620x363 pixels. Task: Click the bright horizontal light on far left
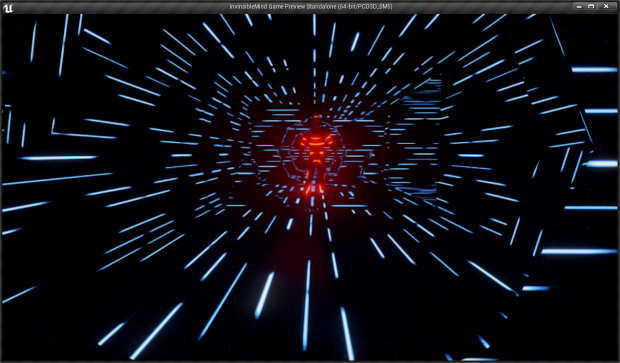(x=58, y=157)
